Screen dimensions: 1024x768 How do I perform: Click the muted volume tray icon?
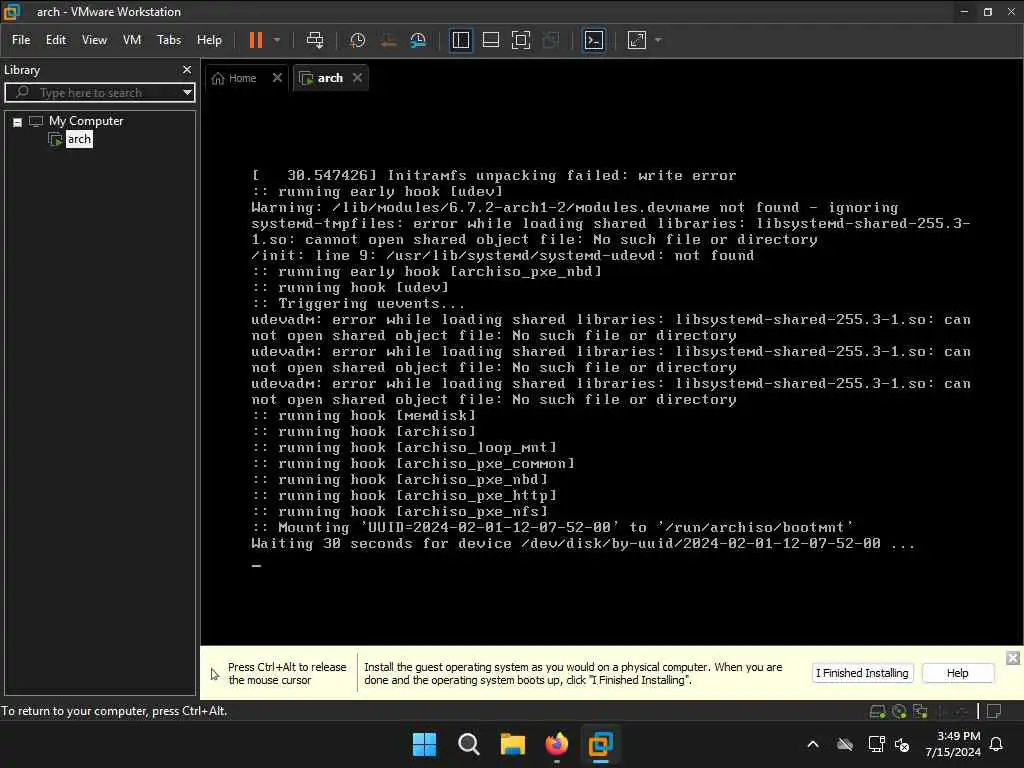[x=903, y=744]
